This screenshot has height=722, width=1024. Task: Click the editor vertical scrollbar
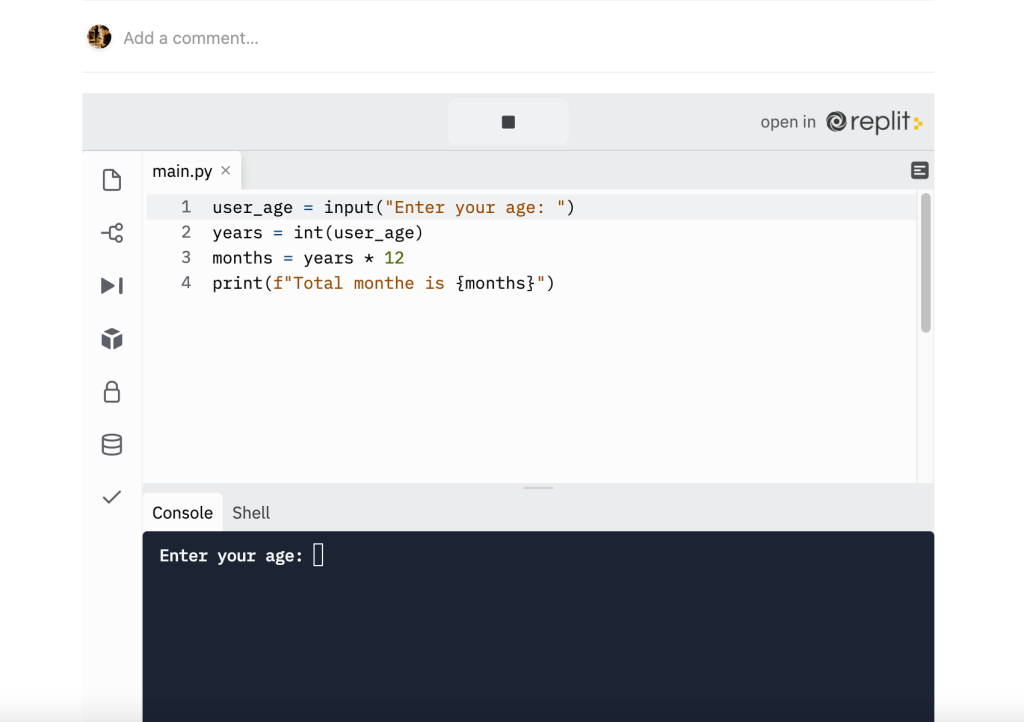(926, 263)
